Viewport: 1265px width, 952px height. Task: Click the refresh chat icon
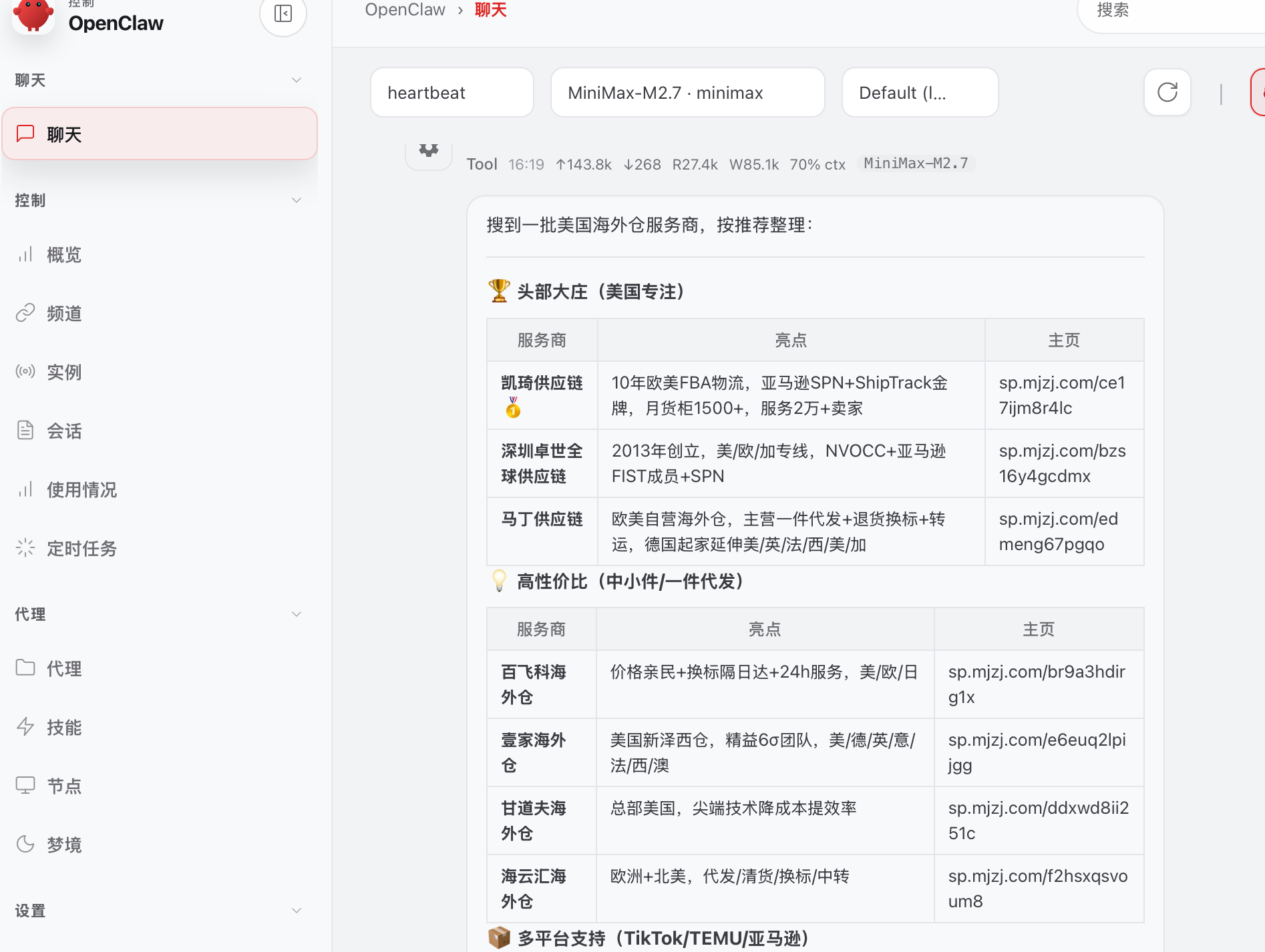(x=1167, y=92)
